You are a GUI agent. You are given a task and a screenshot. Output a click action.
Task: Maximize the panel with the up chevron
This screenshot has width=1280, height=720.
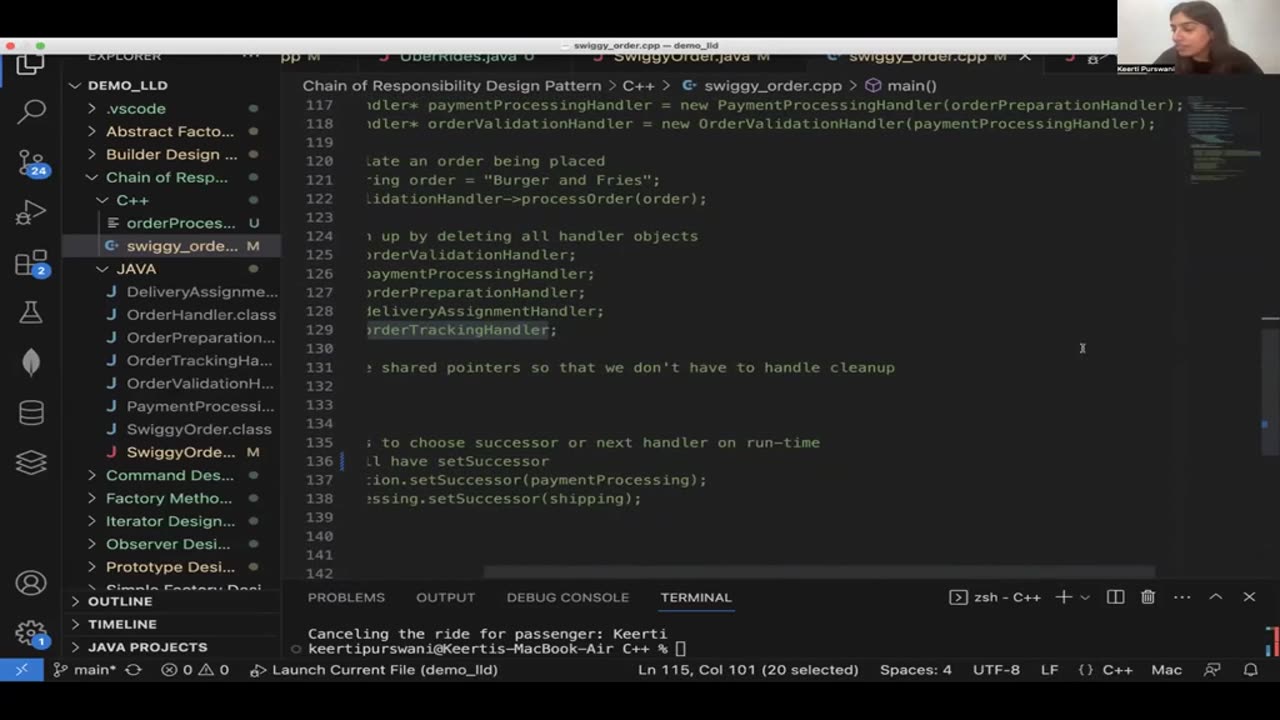tap(1216, 597)
